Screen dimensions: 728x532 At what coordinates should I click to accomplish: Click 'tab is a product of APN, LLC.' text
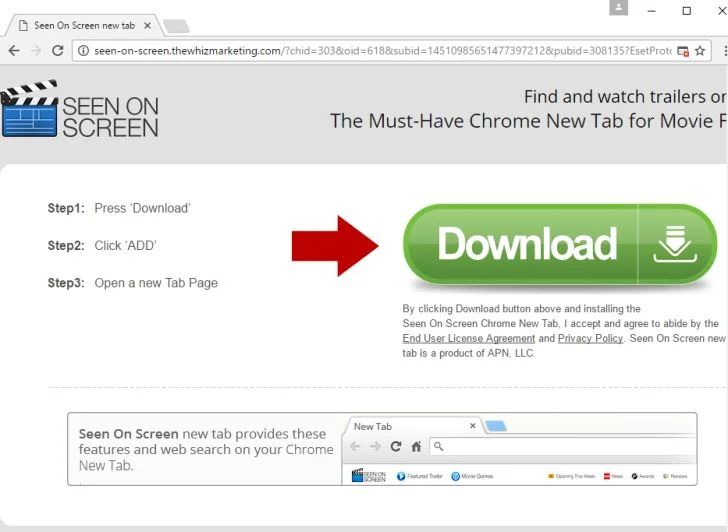tap(468, 353)
